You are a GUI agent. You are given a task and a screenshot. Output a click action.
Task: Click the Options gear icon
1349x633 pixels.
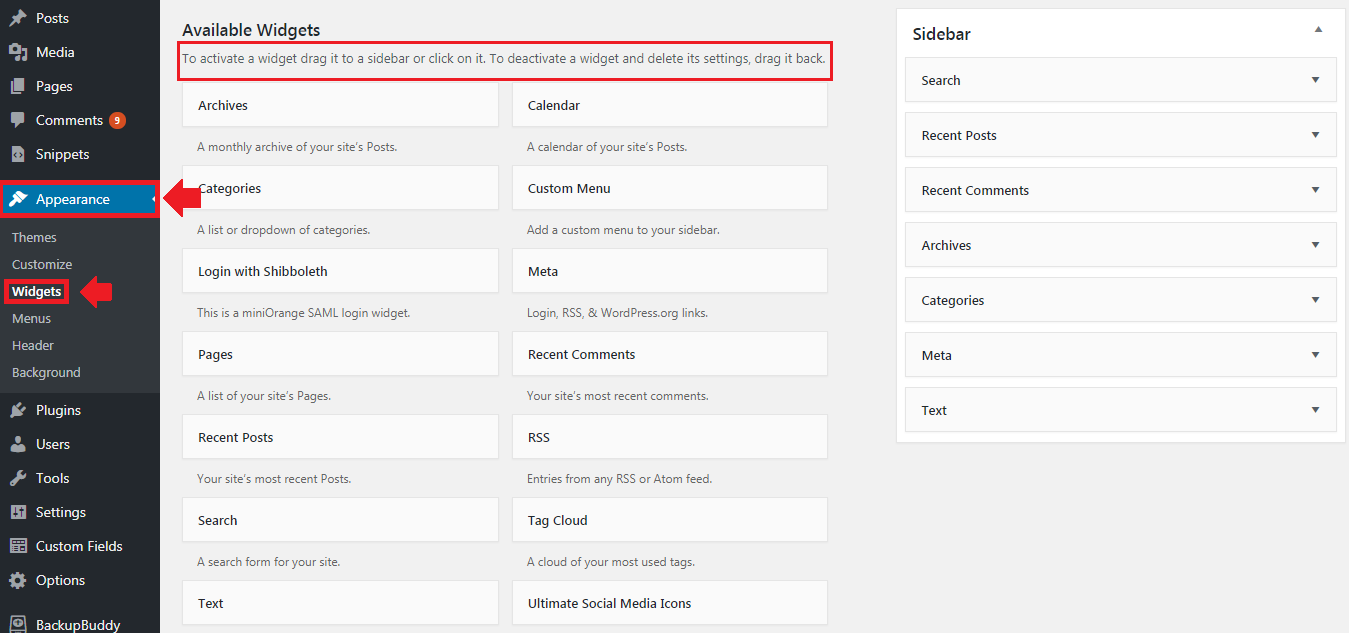coord(18,580)
